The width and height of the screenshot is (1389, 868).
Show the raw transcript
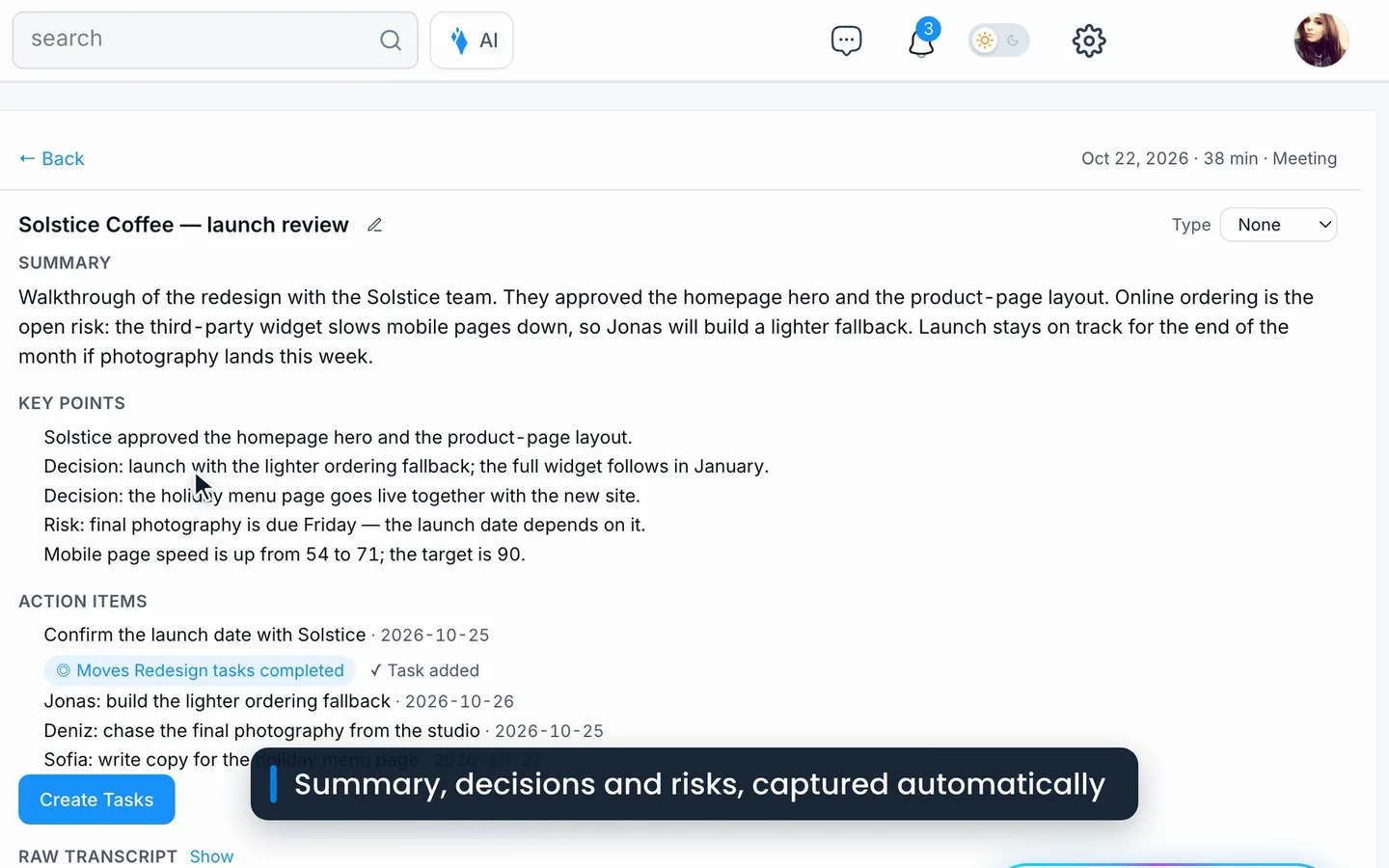point(211,856)
